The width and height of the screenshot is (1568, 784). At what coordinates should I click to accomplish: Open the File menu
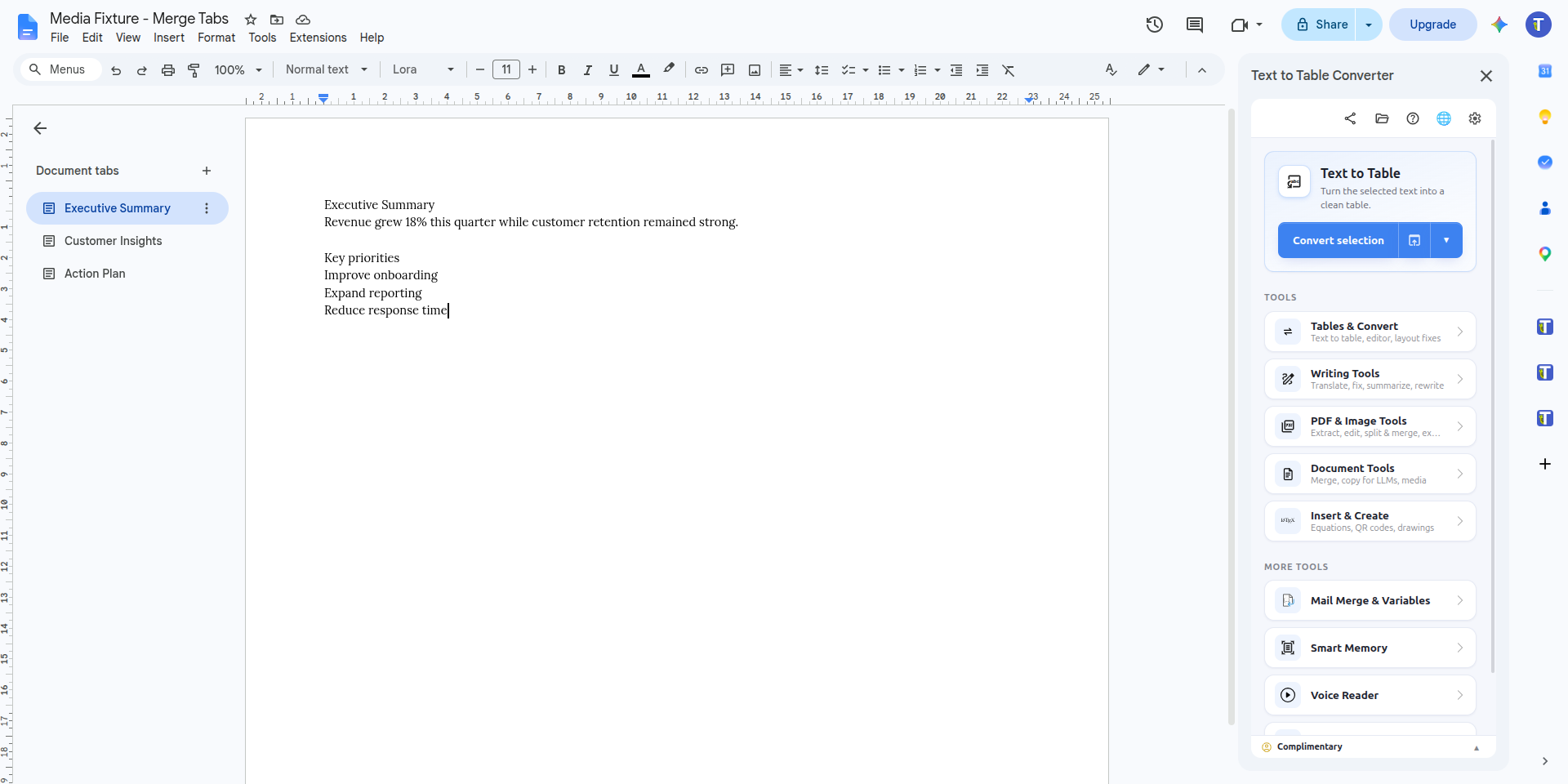60,38
